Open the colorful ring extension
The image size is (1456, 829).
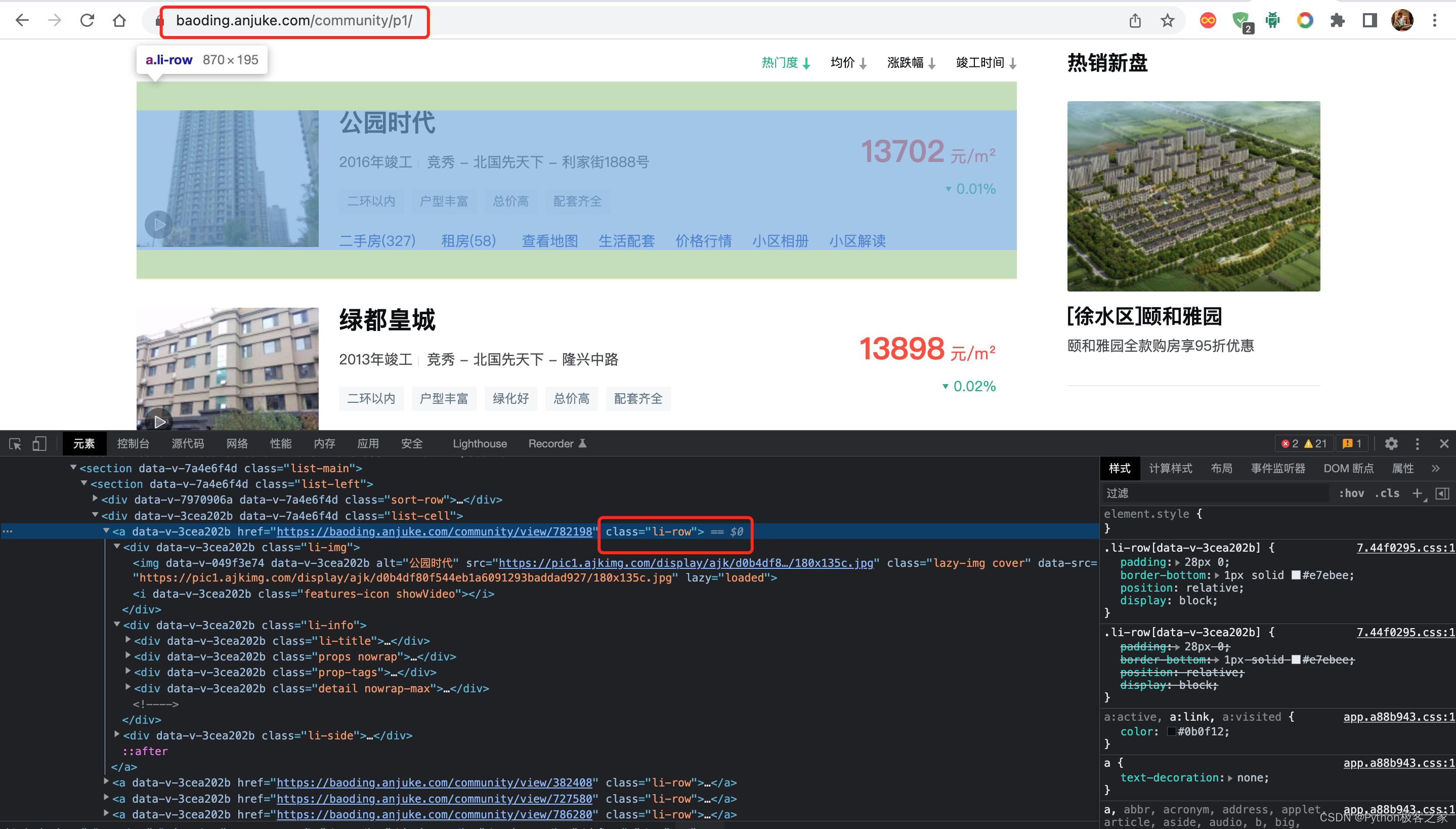tap(1305, 21)
